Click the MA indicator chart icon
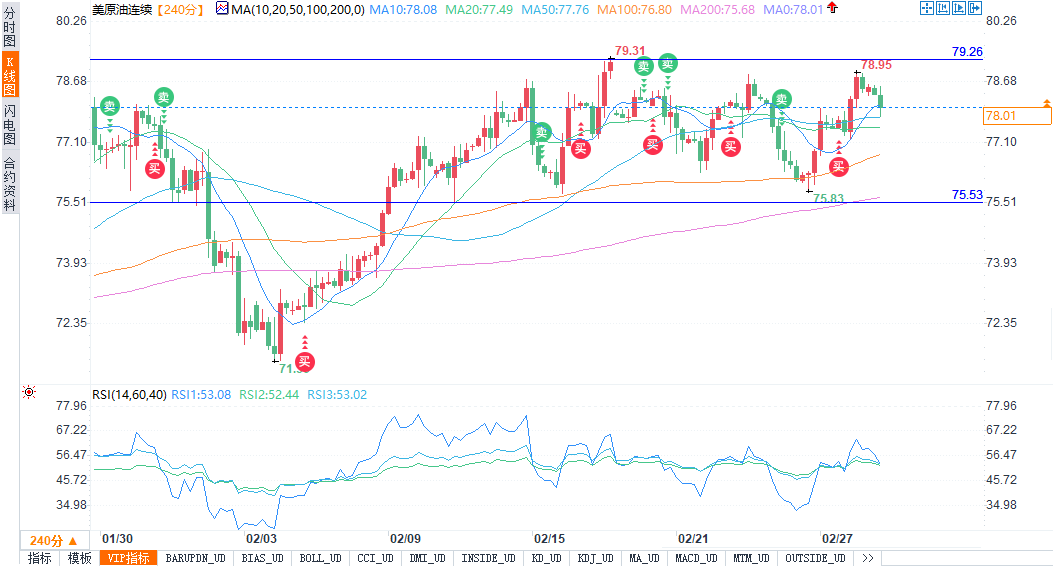Viewport: 1053px width, 566px height. pos(222,9)
